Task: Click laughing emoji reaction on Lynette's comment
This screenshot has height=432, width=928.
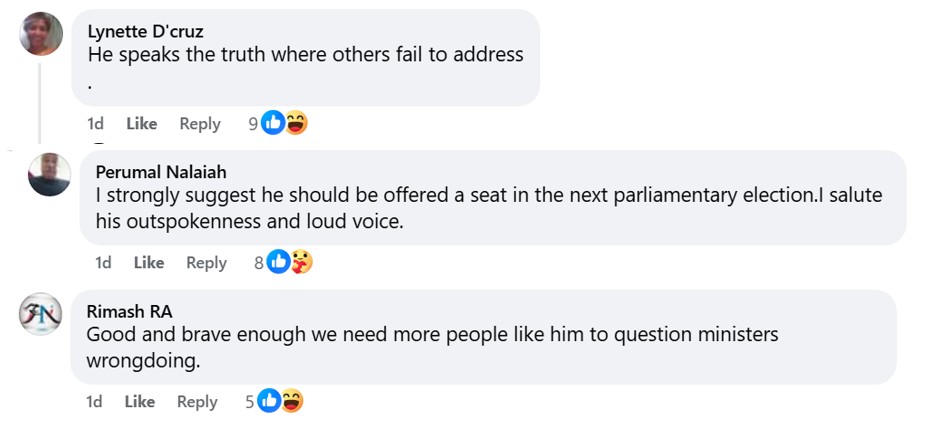Action: [296, 123]
